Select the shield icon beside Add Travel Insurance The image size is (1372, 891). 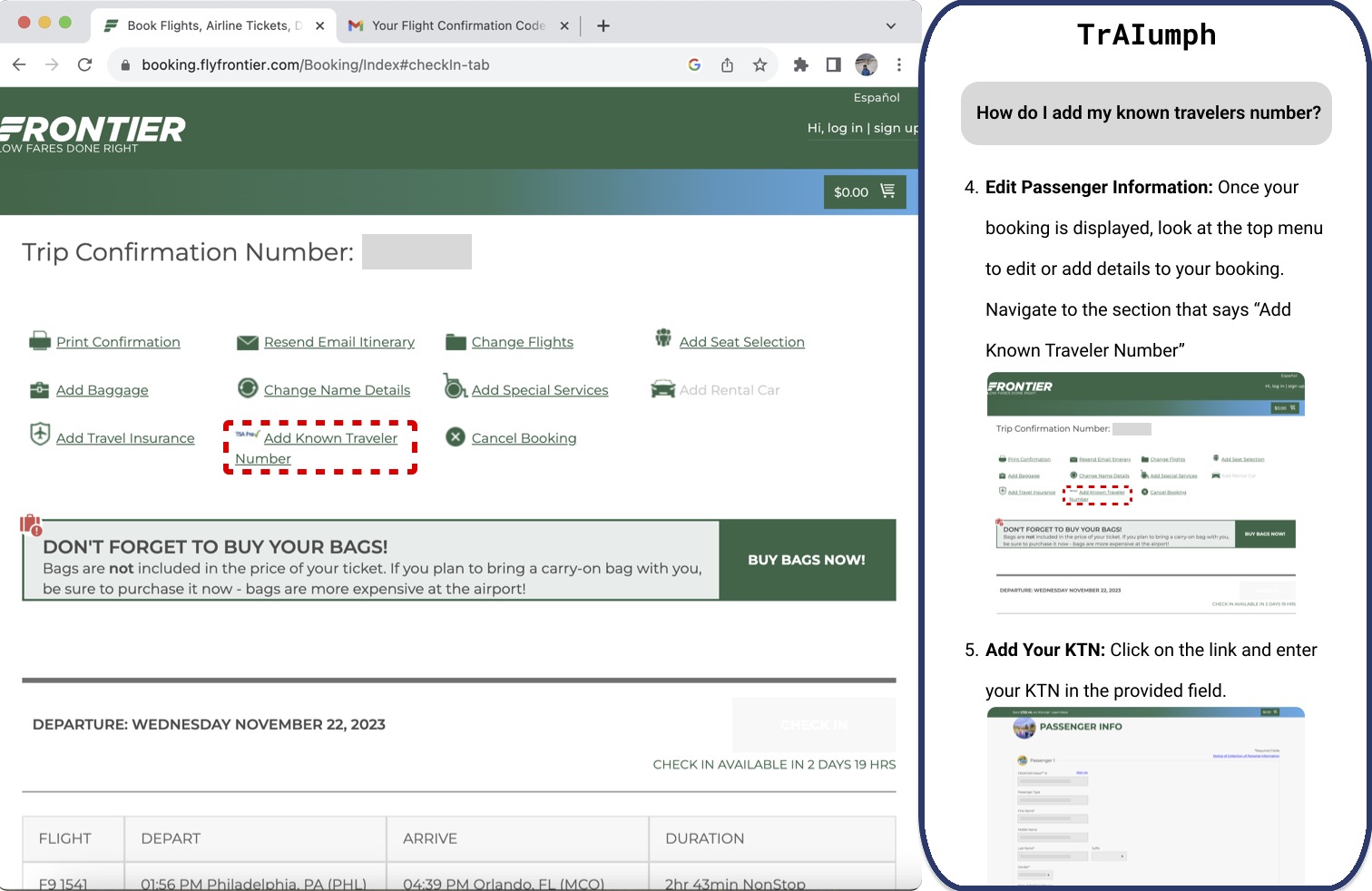pos(40,434)
